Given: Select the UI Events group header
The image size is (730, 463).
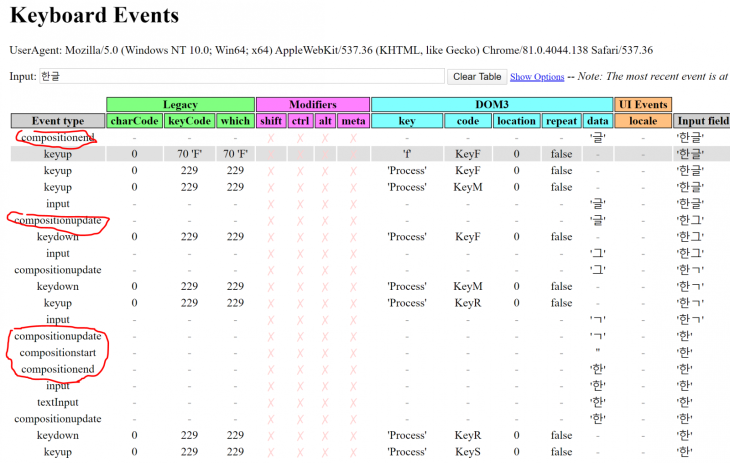Looking at the screenshot, I should (x=643, y=104).
